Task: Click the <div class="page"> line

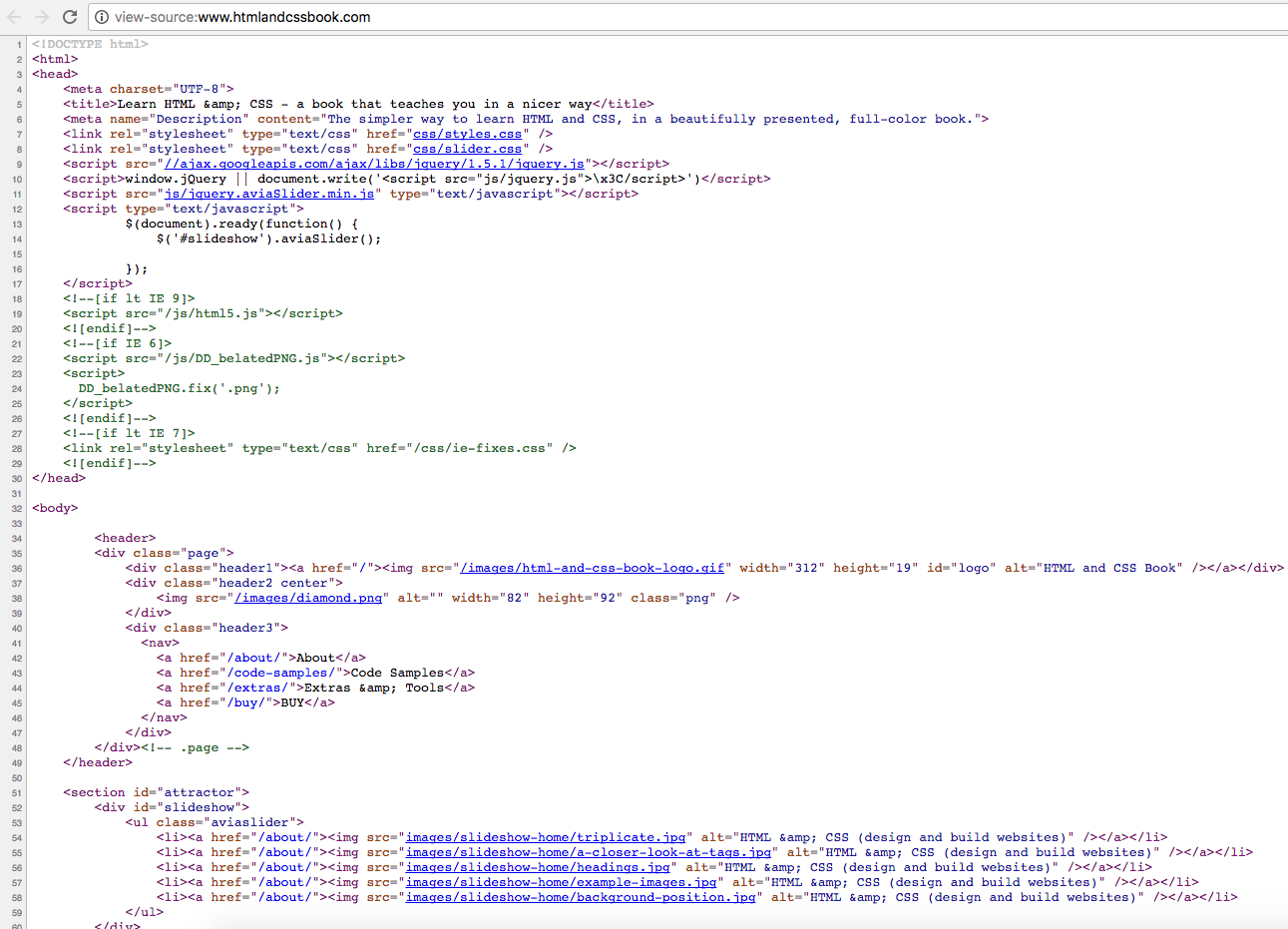Action: point(164,553)
